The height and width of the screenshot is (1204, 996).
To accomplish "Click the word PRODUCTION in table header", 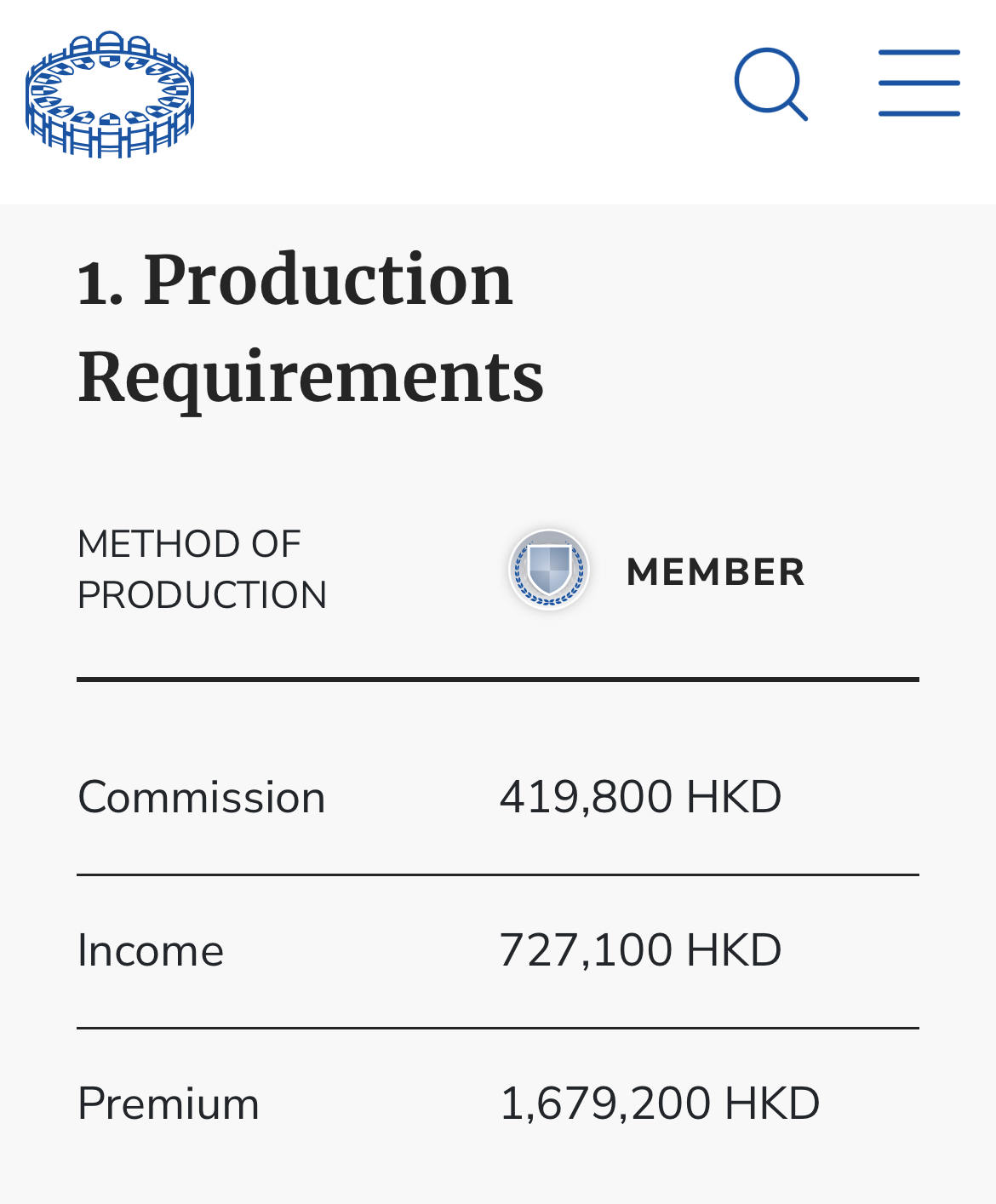I will tap(202, 595).
